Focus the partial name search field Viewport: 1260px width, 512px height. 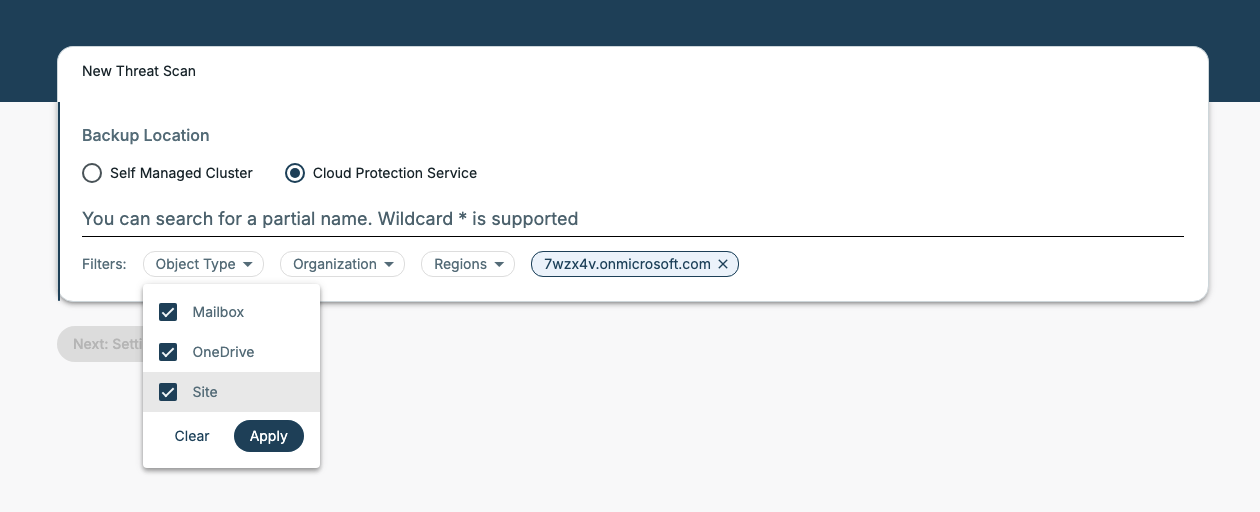pos(632,218)
